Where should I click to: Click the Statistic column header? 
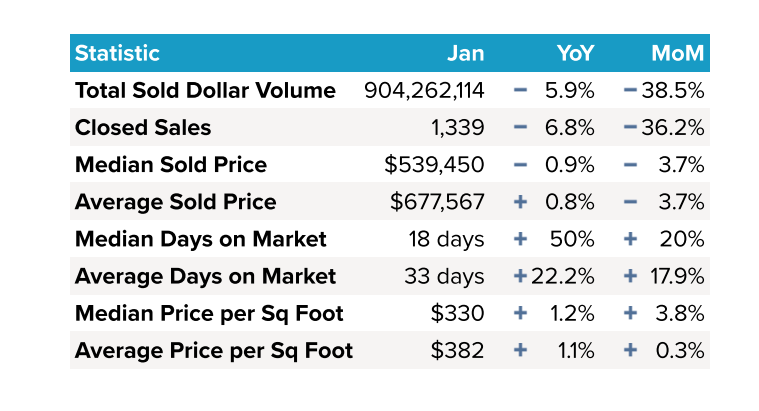117,53
